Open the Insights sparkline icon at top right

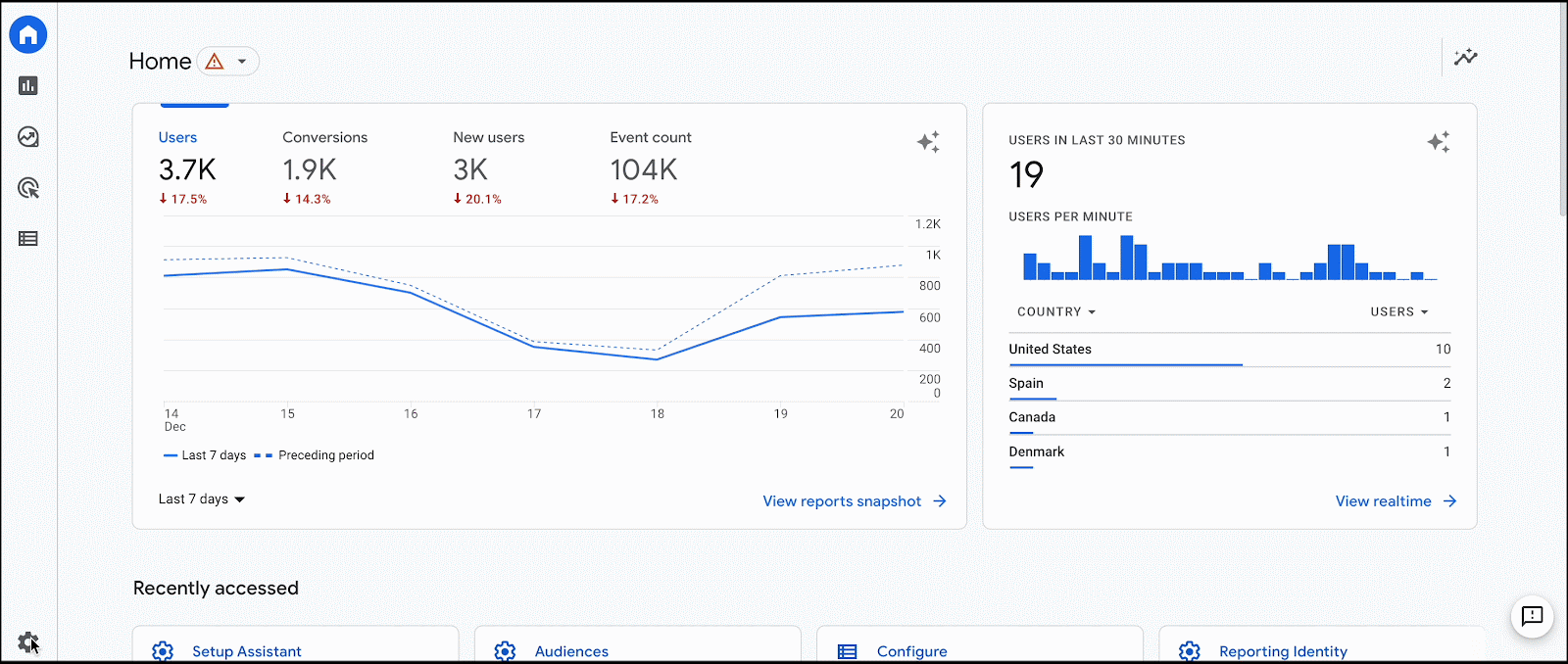pos(1466,57)
